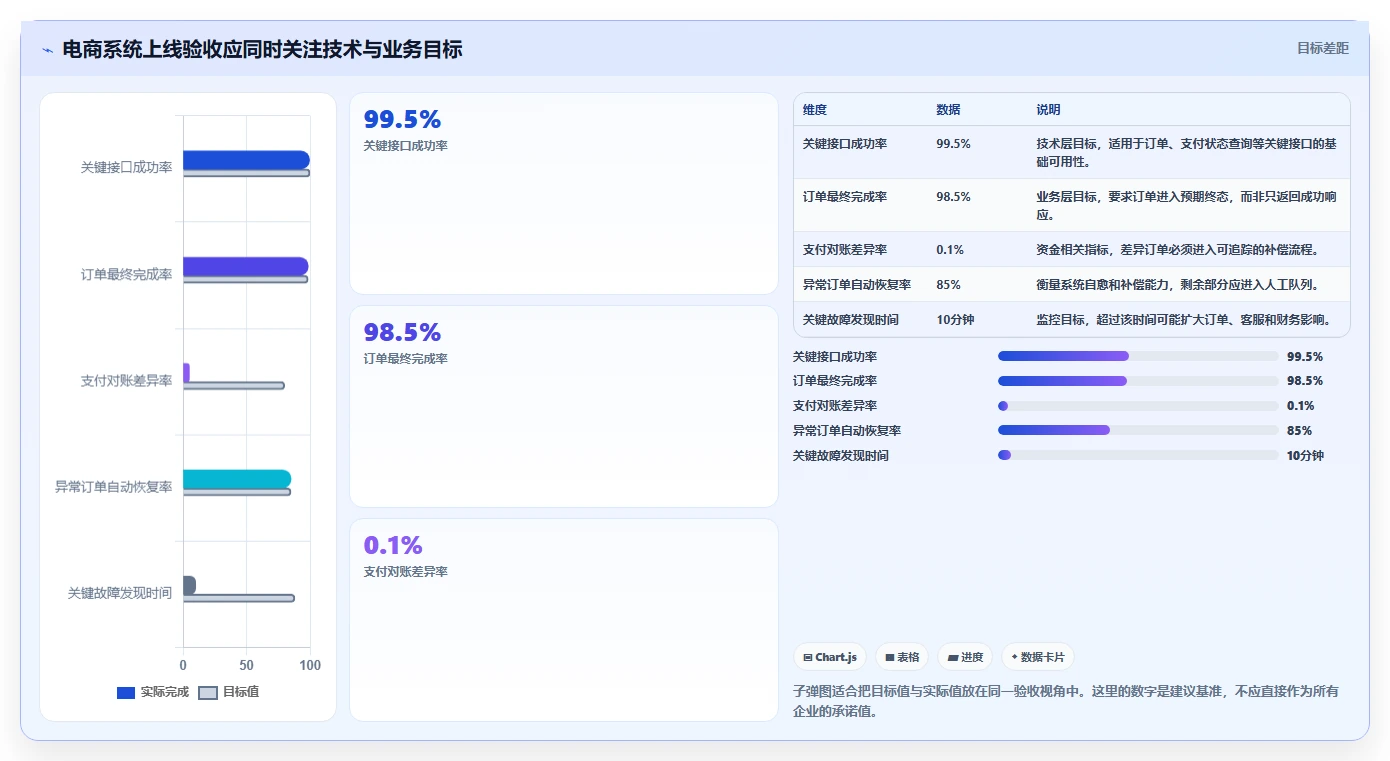
Task: Click the 关键接口成功率 label on the chart axis
Action: (x=126, y=168)
